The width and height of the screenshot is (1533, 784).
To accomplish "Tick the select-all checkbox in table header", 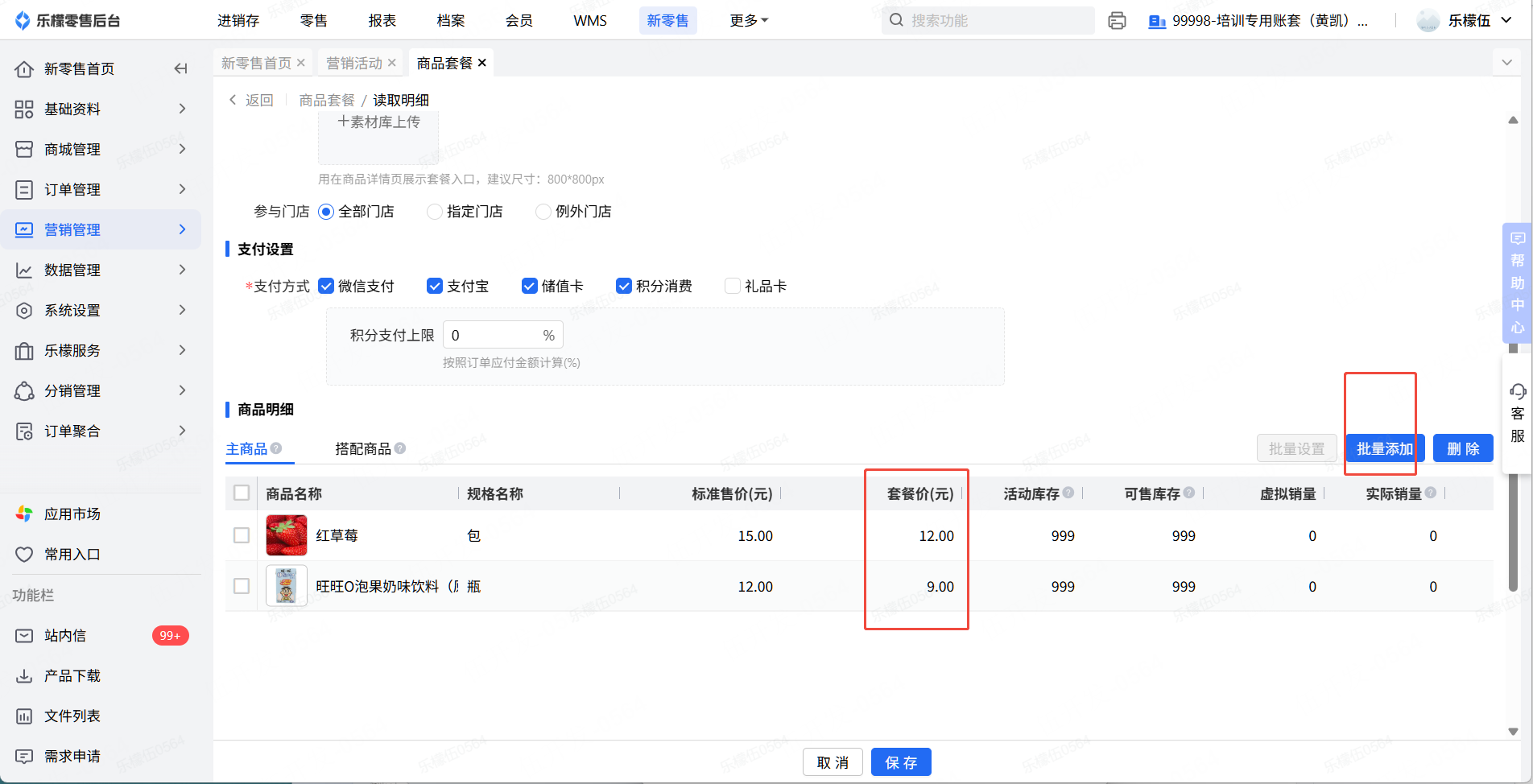I will (242, 493).
